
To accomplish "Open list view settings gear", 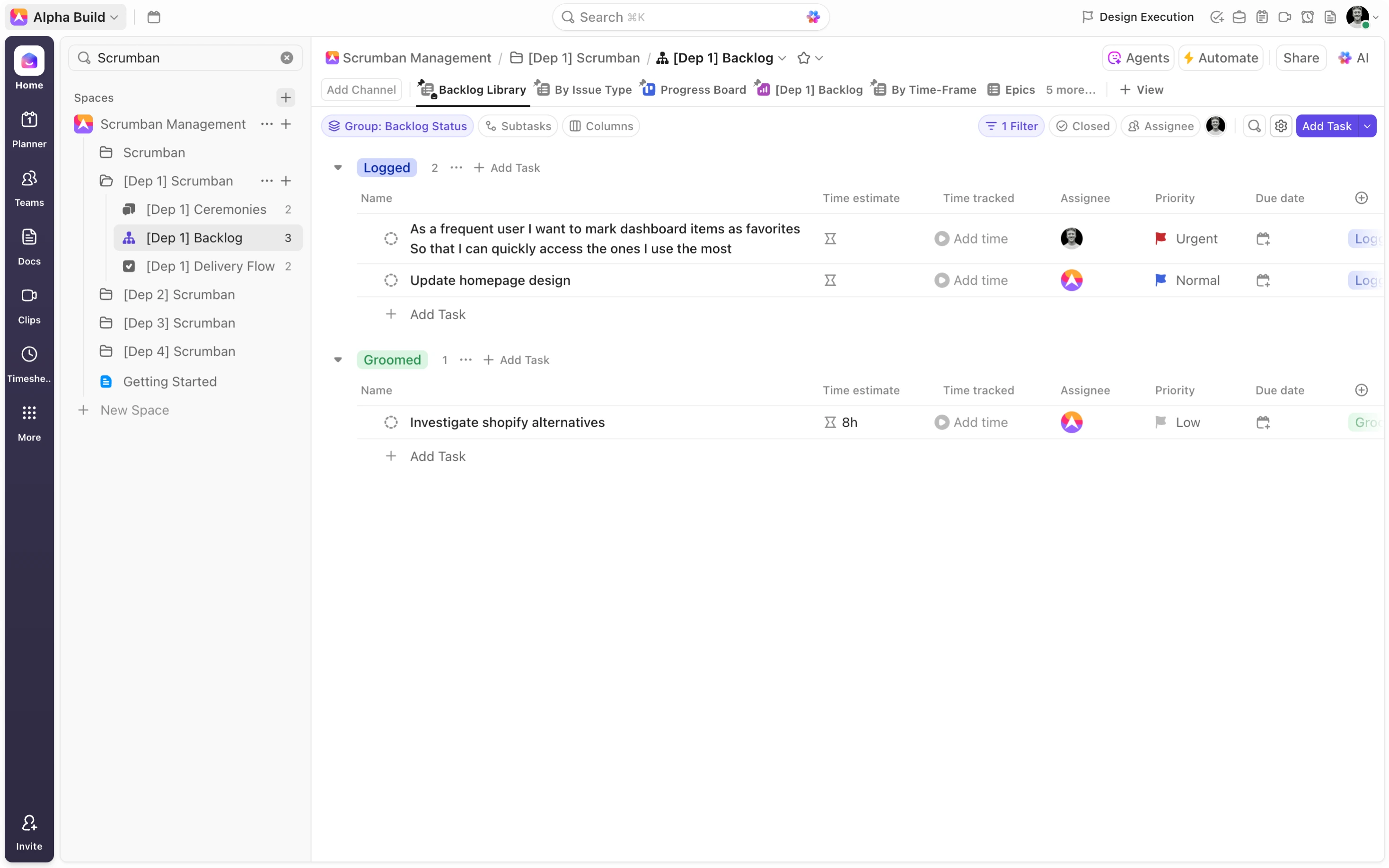I will 1281,126.
